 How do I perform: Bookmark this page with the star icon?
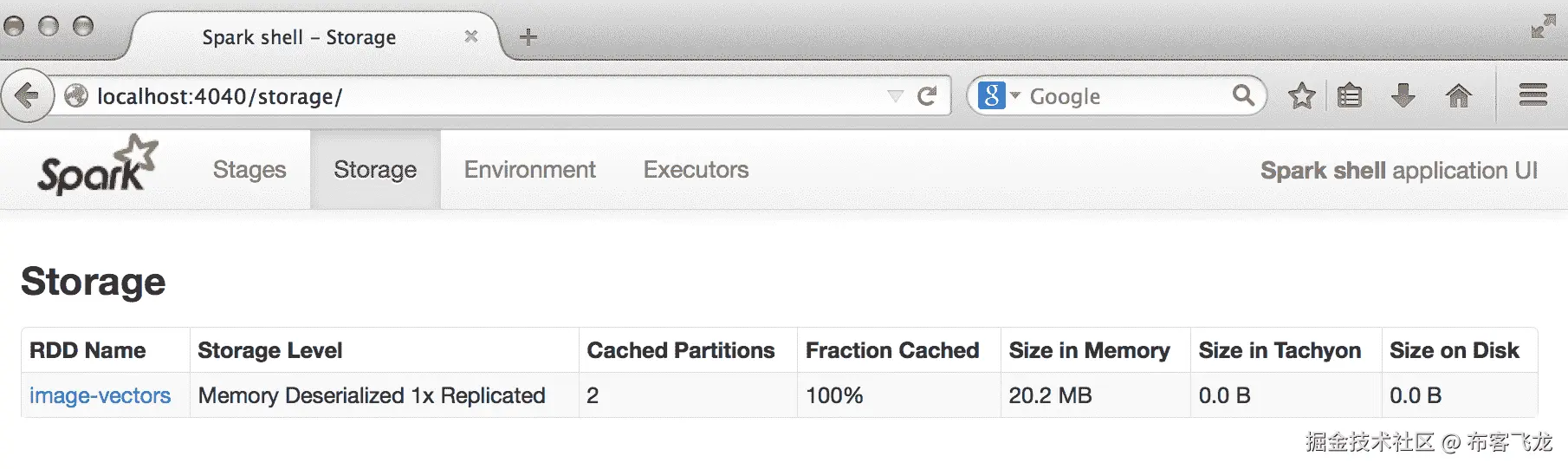[1301, 95]
